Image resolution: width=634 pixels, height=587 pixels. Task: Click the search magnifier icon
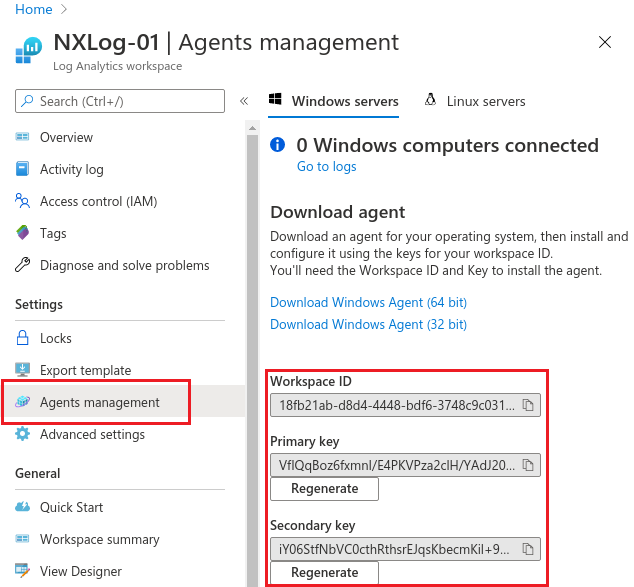pos(27,101)
